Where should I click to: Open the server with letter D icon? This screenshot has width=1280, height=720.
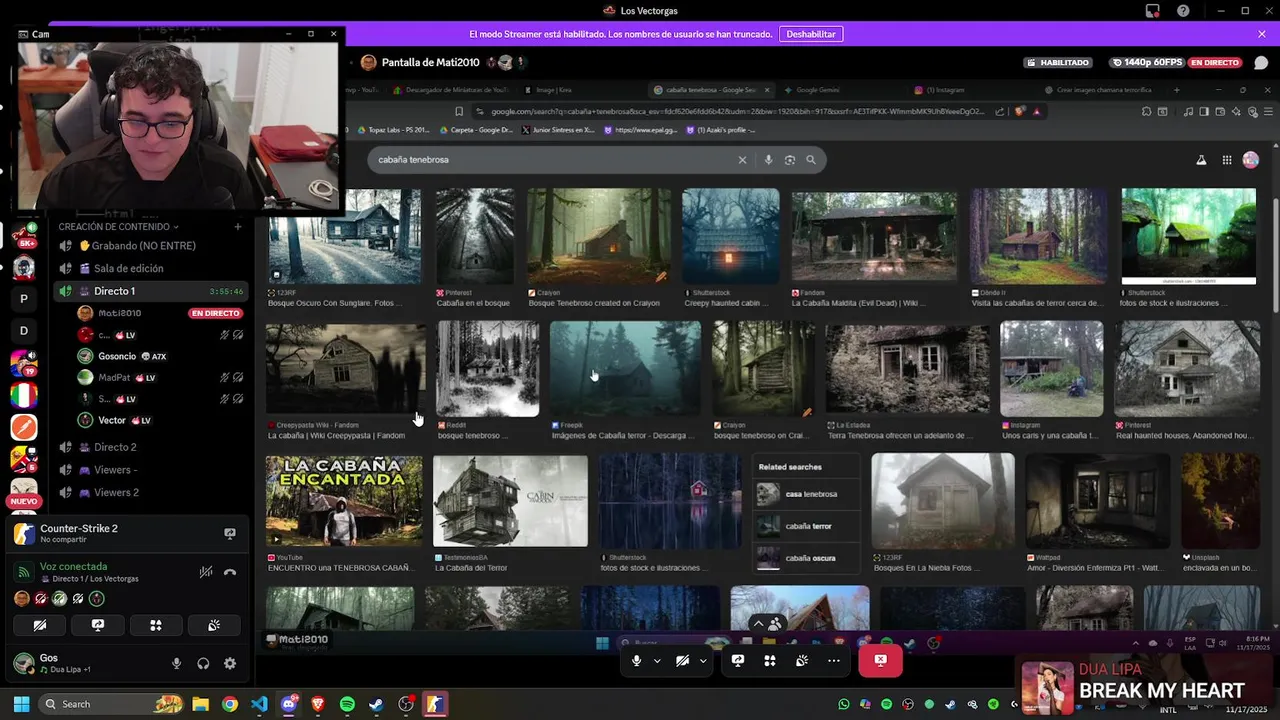(x=24, y=330)
